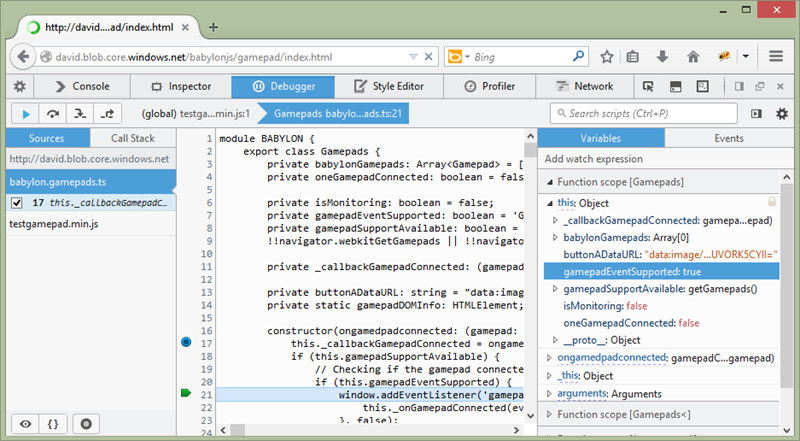
Task: Close the developer tools panel
Action: click(x=780, y=86)
